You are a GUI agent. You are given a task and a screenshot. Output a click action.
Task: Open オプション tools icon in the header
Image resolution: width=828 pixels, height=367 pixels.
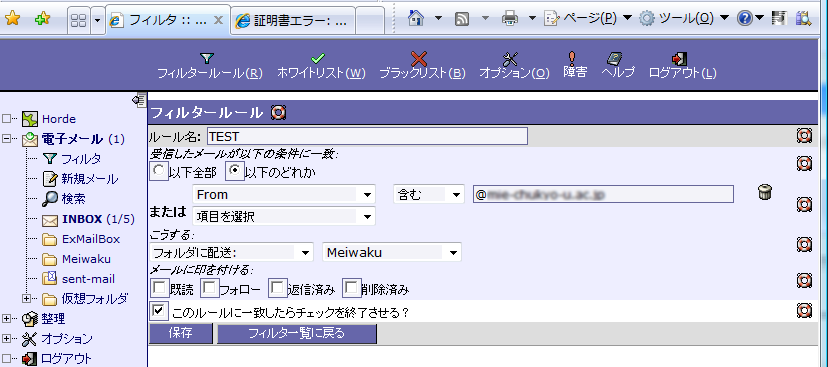511,58
